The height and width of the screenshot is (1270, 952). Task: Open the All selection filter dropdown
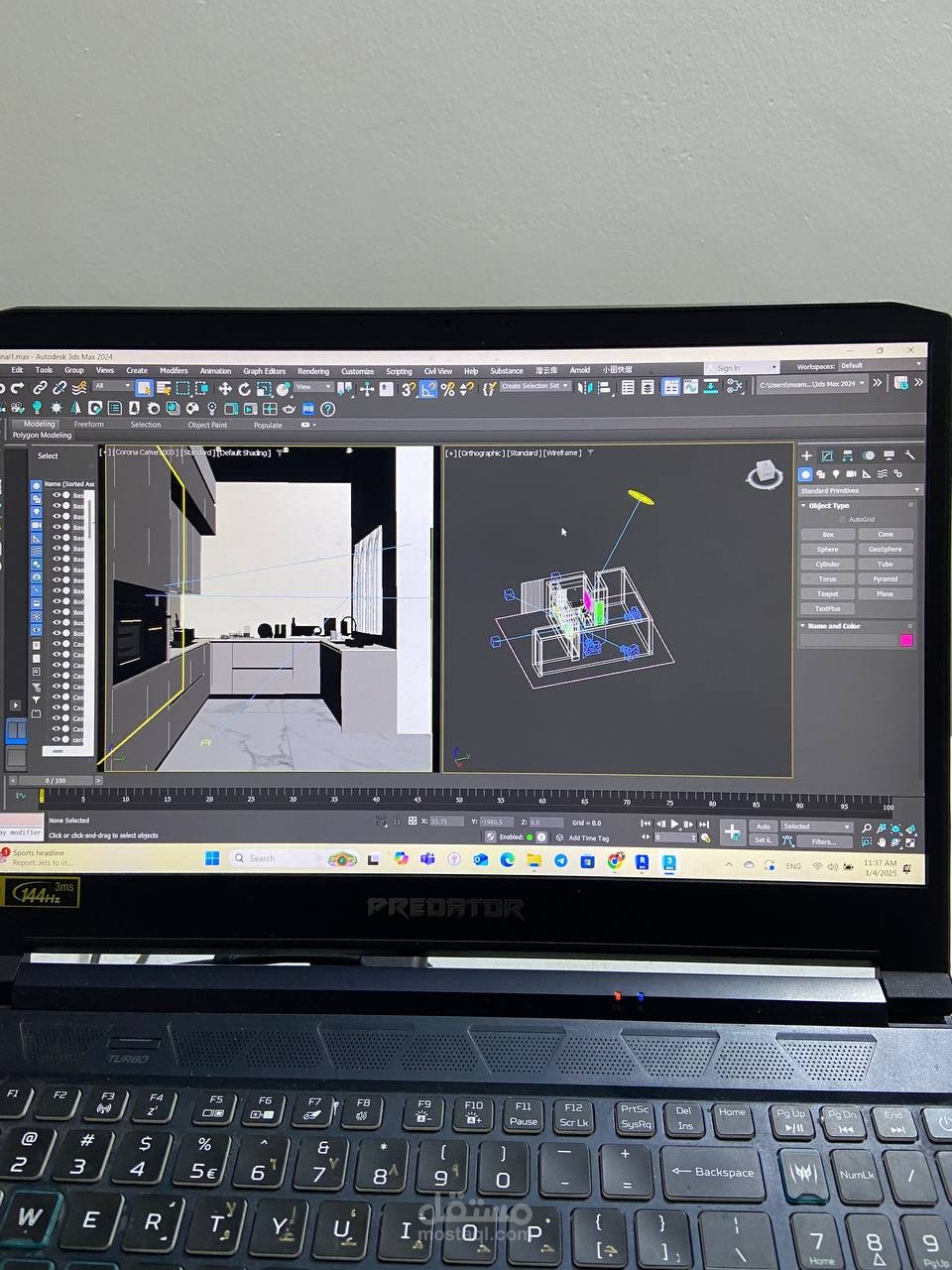(112, 386)
